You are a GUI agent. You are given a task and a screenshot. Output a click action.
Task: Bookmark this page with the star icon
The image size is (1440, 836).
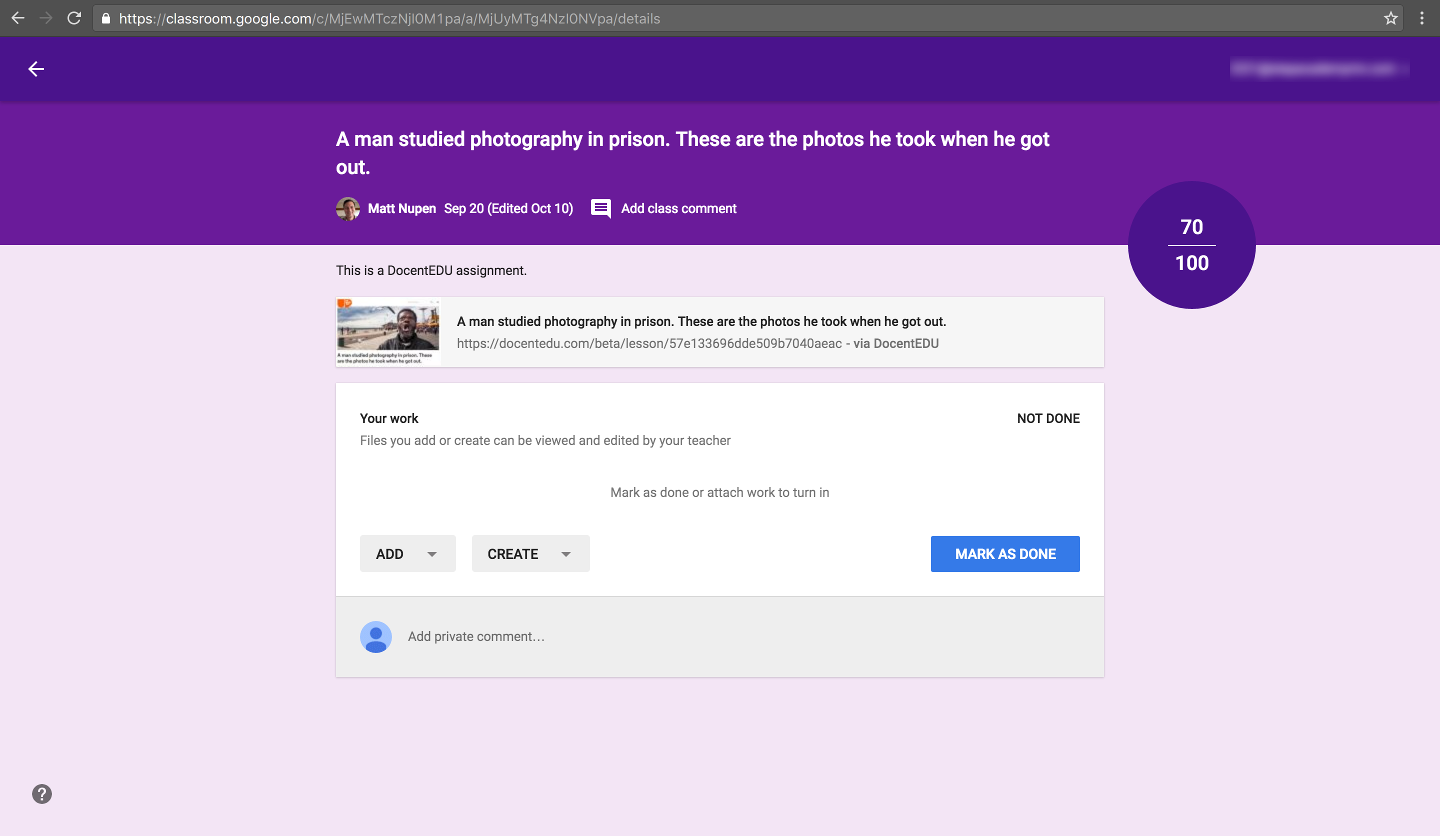[1391, 18]
